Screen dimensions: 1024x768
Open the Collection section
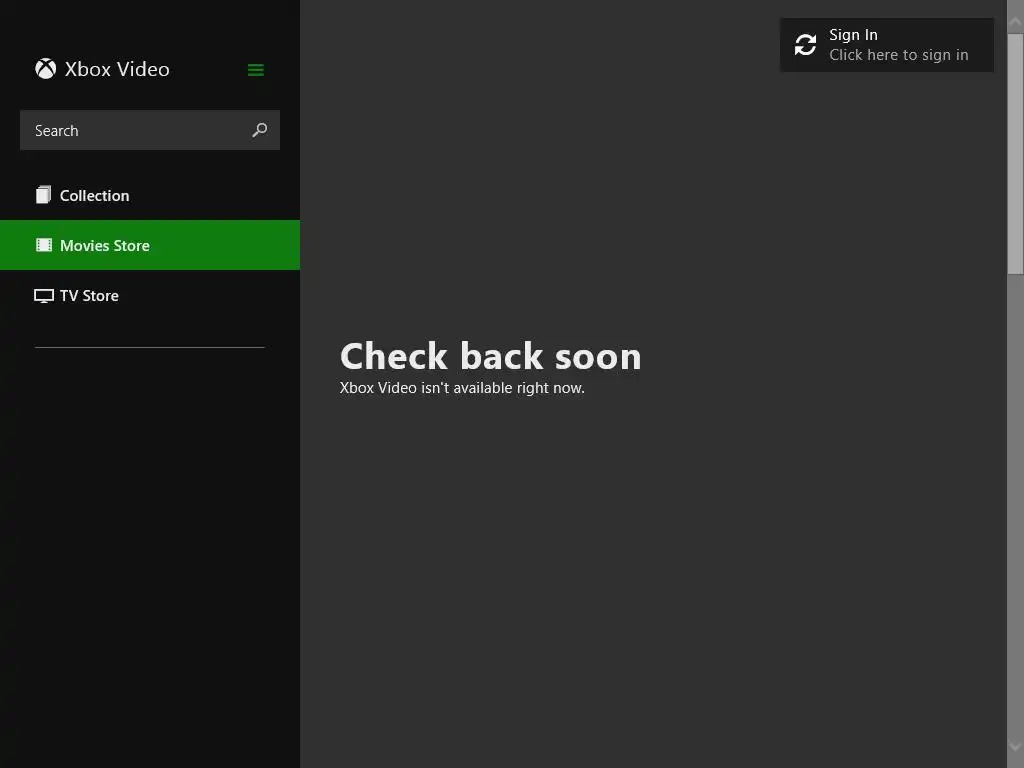click(150, 195)
